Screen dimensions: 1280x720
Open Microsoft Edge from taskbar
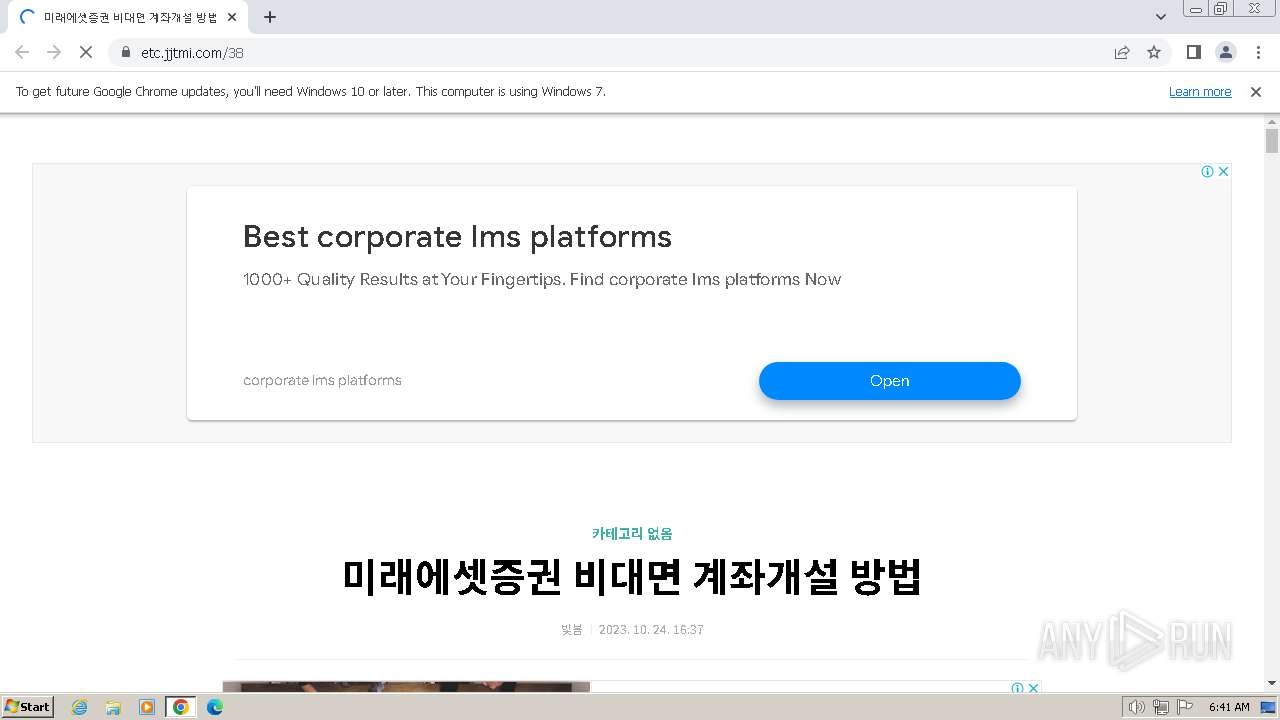pyautogui.click(x=215, y=707)
